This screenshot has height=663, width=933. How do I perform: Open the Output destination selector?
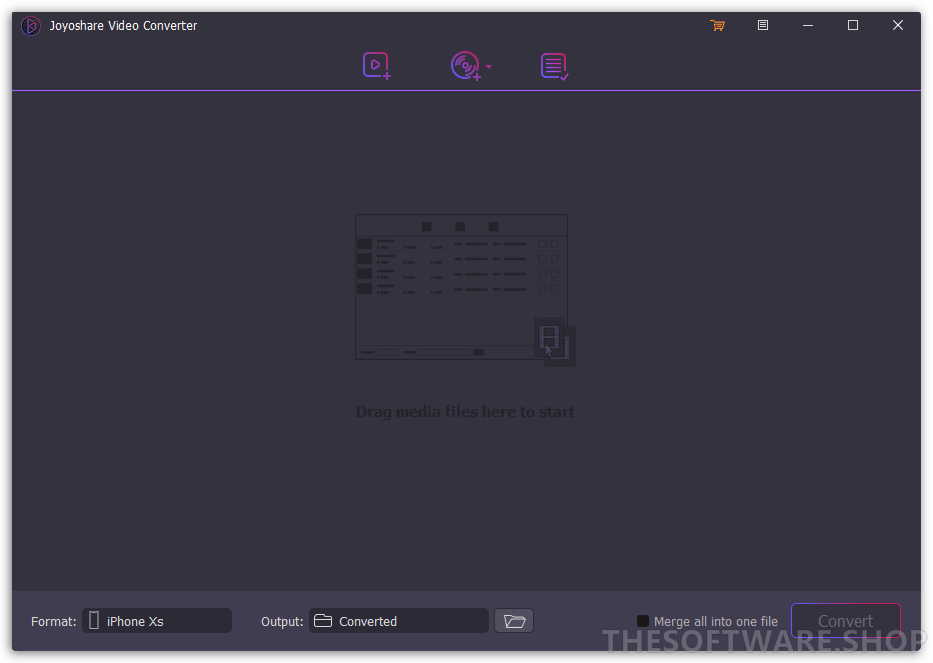[398, 621]
